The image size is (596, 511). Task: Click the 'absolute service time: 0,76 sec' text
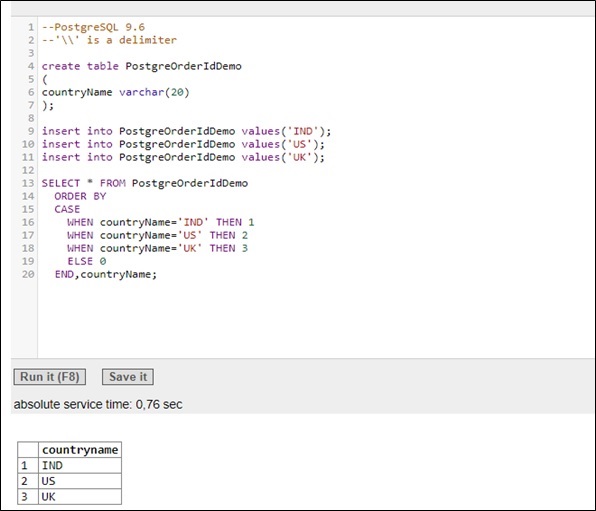pyautogui.click(x=98, y=404)
